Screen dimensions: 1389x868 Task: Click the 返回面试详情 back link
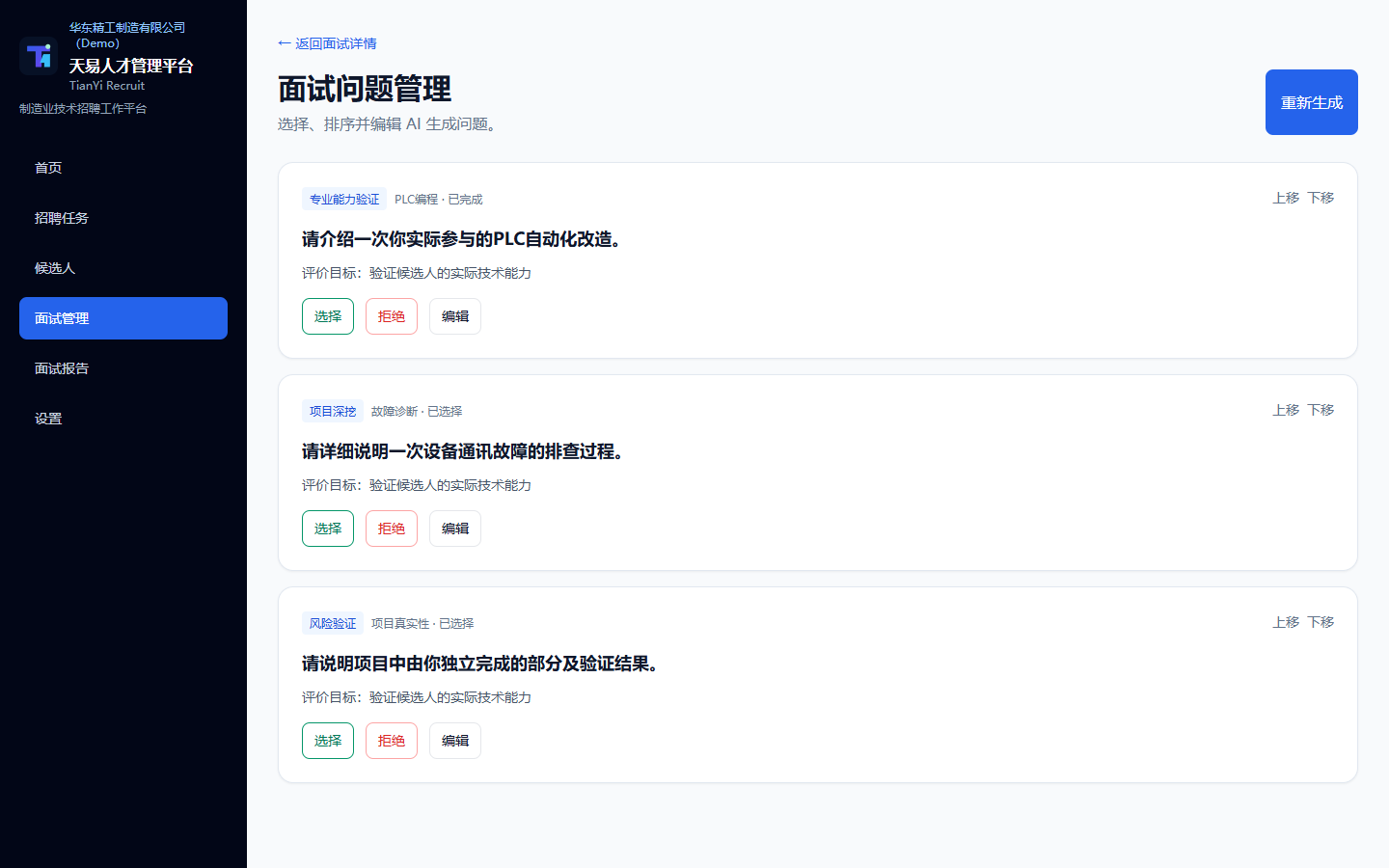tap(327, 43)
